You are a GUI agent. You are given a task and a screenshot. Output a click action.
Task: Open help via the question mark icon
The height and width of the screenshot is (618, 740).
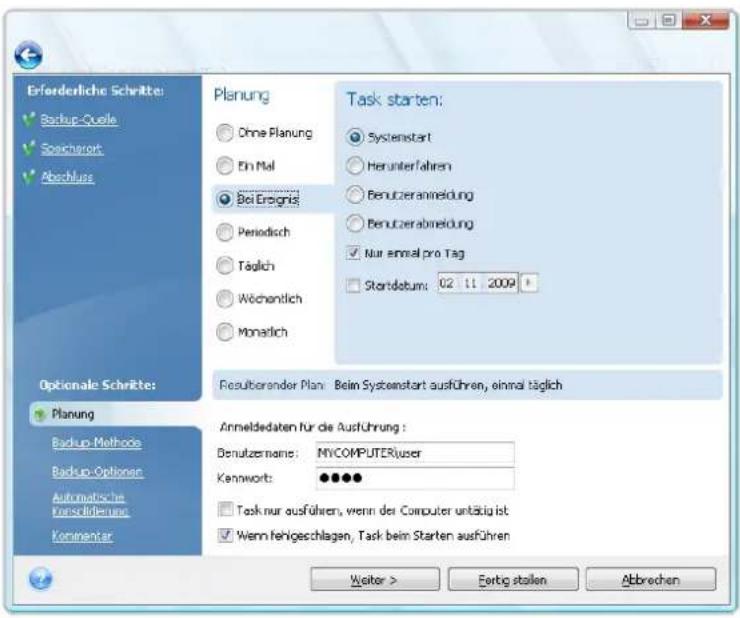coord(41,578)
